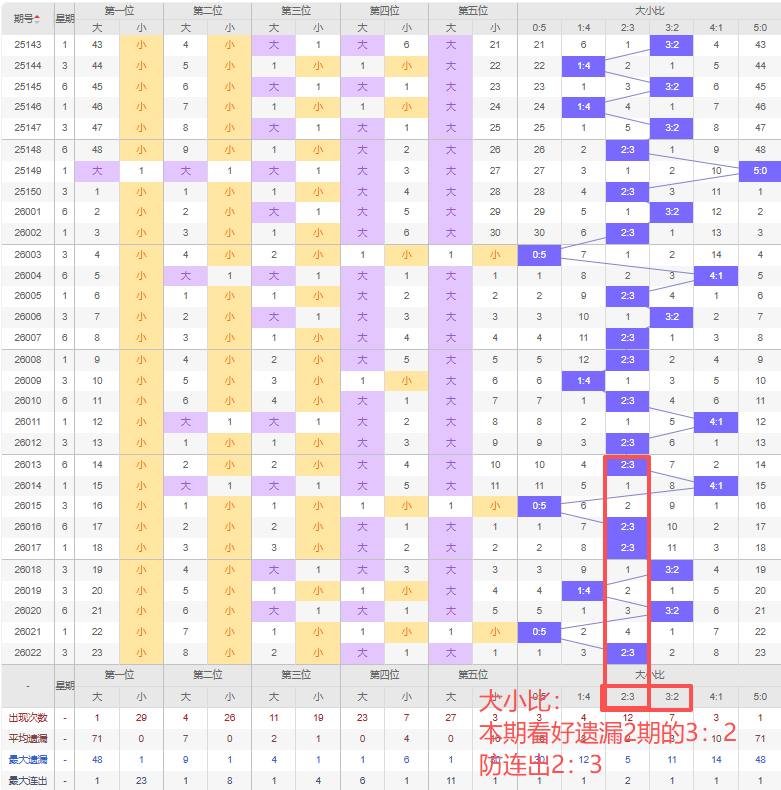Click highlighted 3:2 cell in row 25143
781x790 pixels.
point(672,45)
